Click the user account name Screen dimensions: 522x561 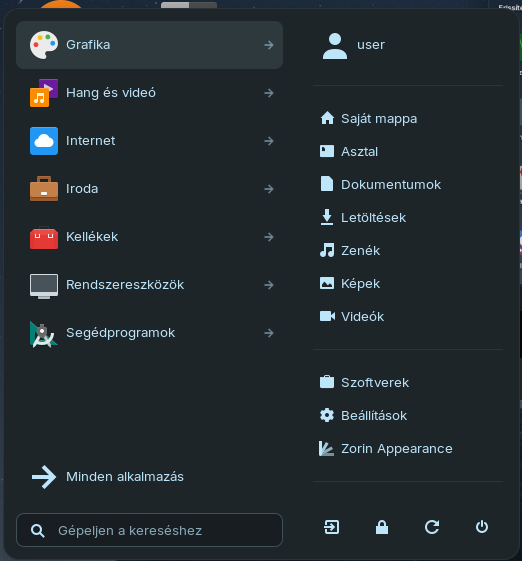click(x=371, y=45)
